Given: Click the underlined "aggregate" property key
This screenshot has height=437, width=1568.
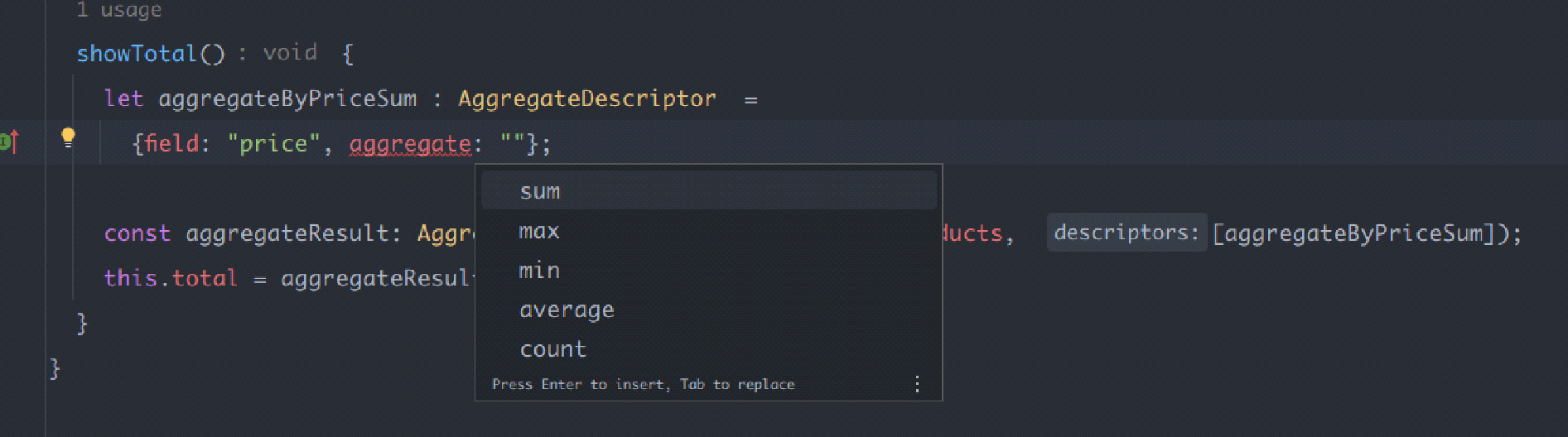Looking at the screenshot, I should click(410, 144).
